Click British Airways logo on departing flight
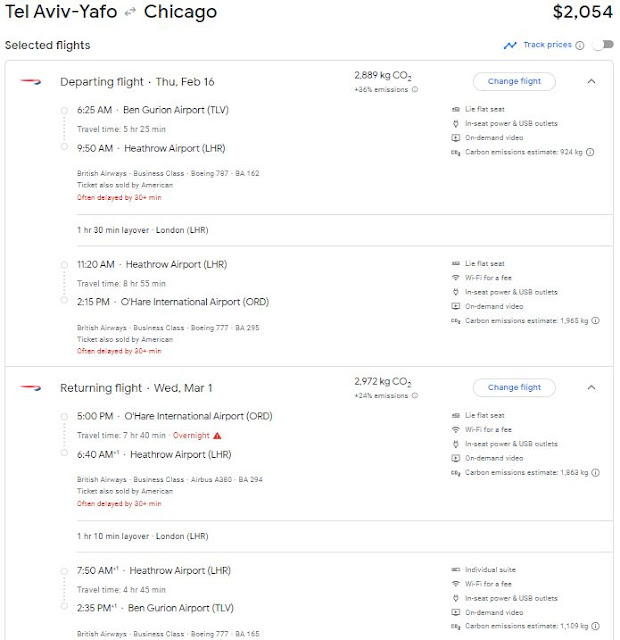This screenshot has width=620, height=640. [30, 81]
